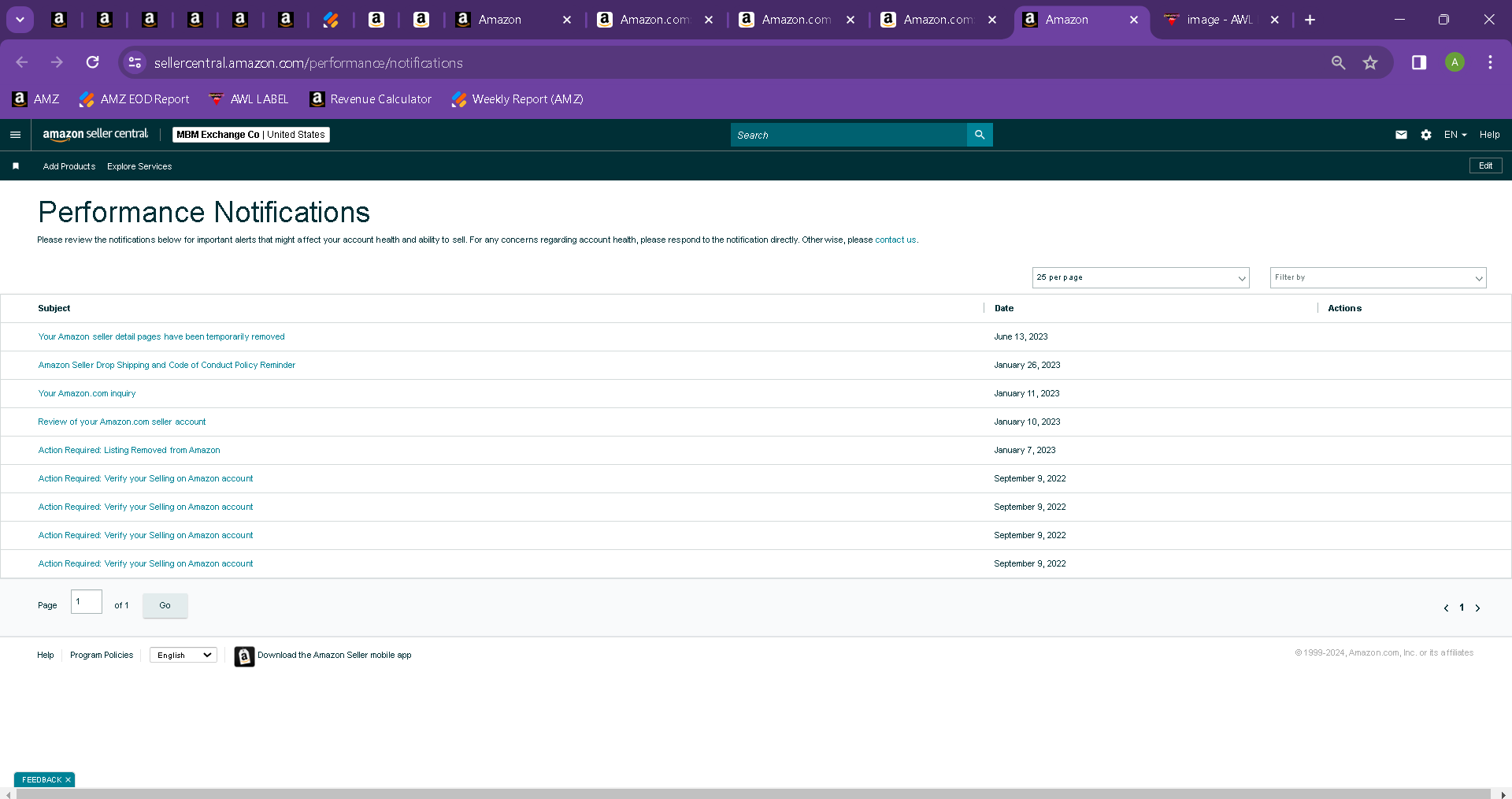Bookmark this page with star icon
Image resolution: width=1512 pixels, height=799 pixels.
tap(1370, 62)
